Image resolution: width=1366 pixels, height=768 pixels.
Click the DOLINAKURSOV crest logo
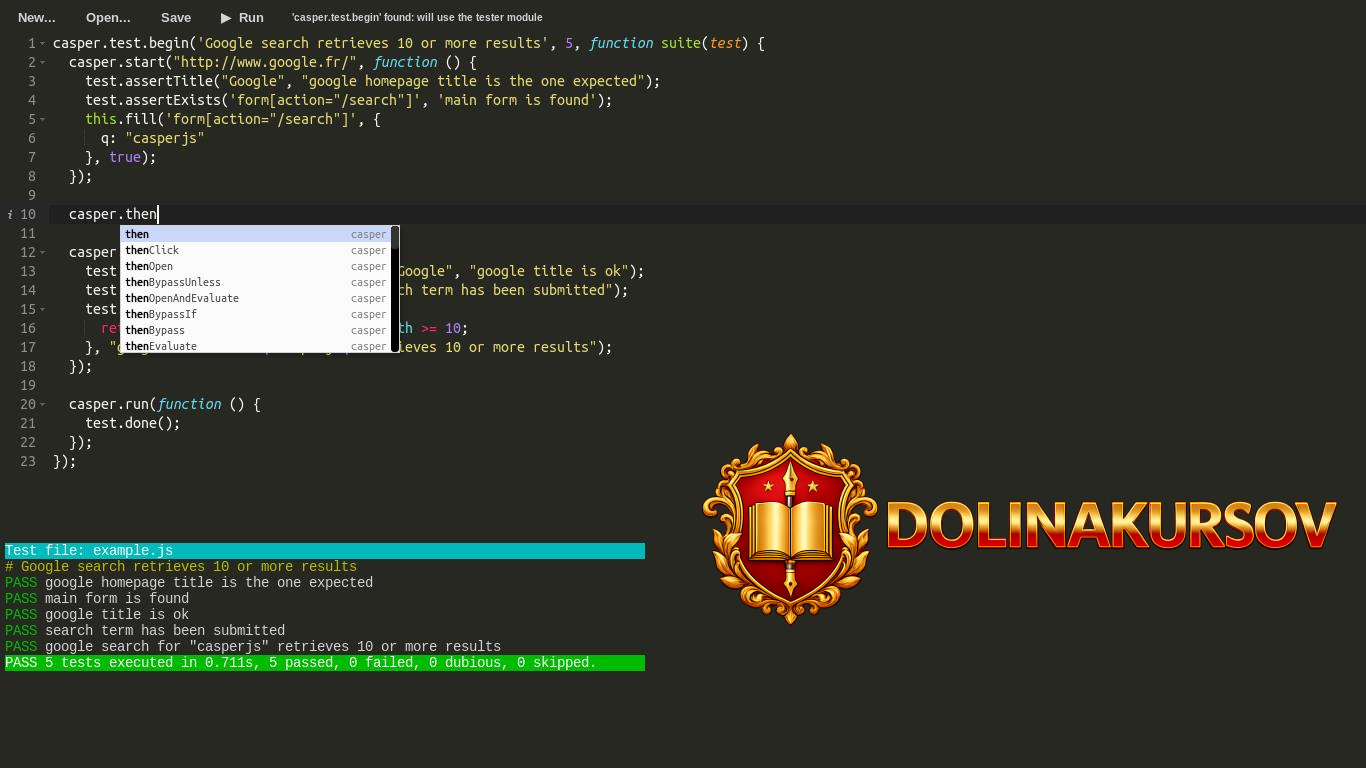pyautogui.click(x=790, y=527)
